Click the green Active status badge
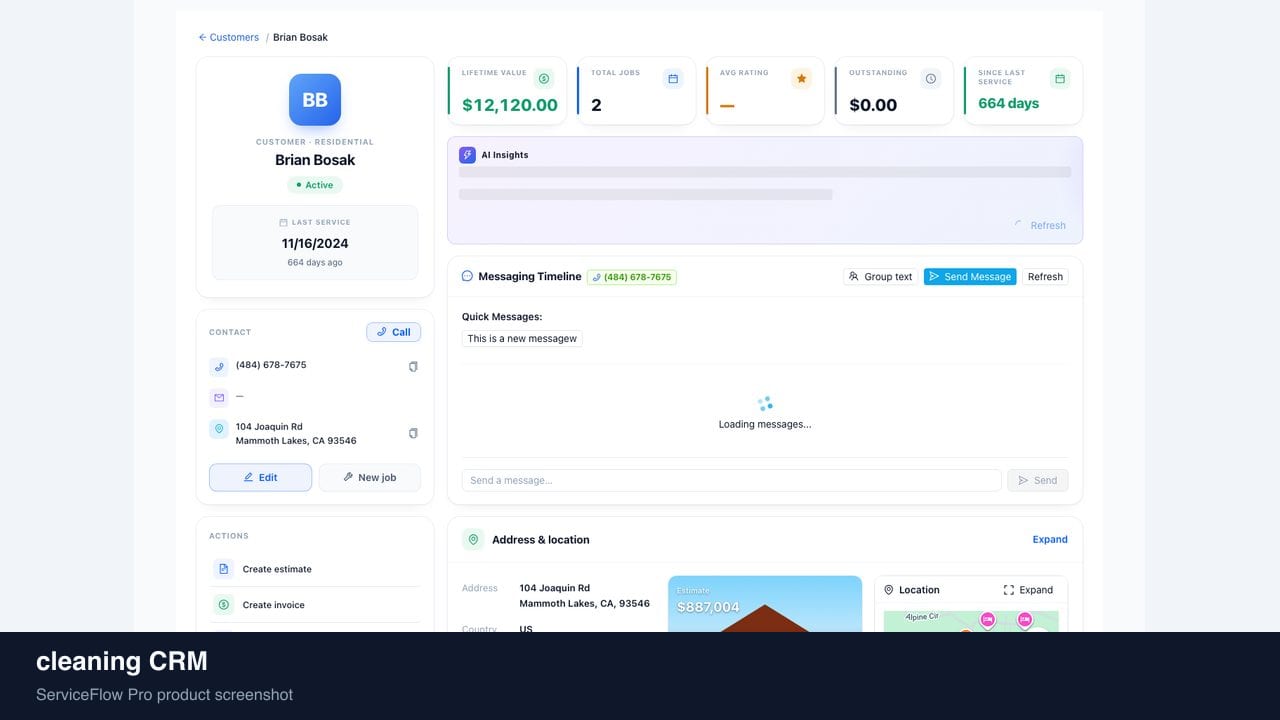The width and height of the screenshot is (1280, 720). tap(315, 185)
